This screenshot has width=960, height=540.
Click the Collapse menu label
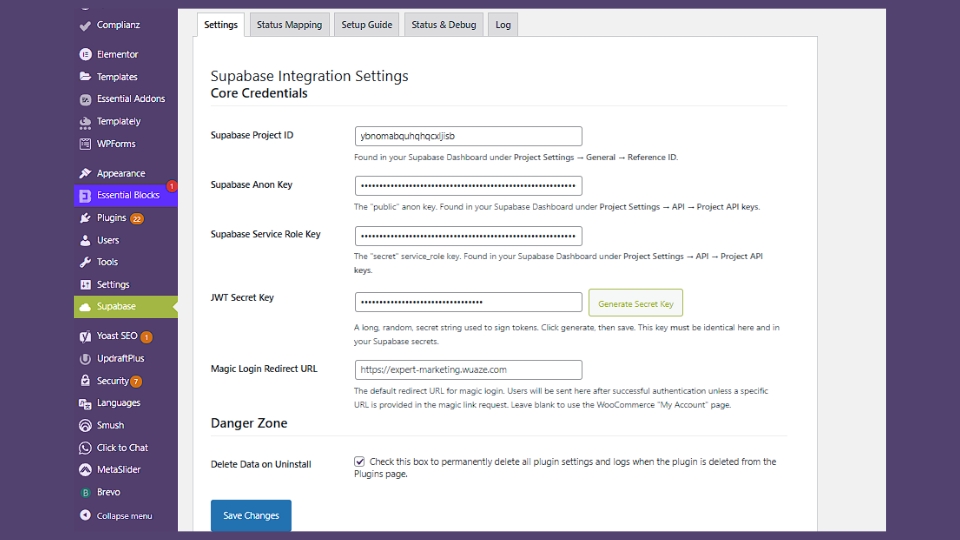tap(124, 516)
